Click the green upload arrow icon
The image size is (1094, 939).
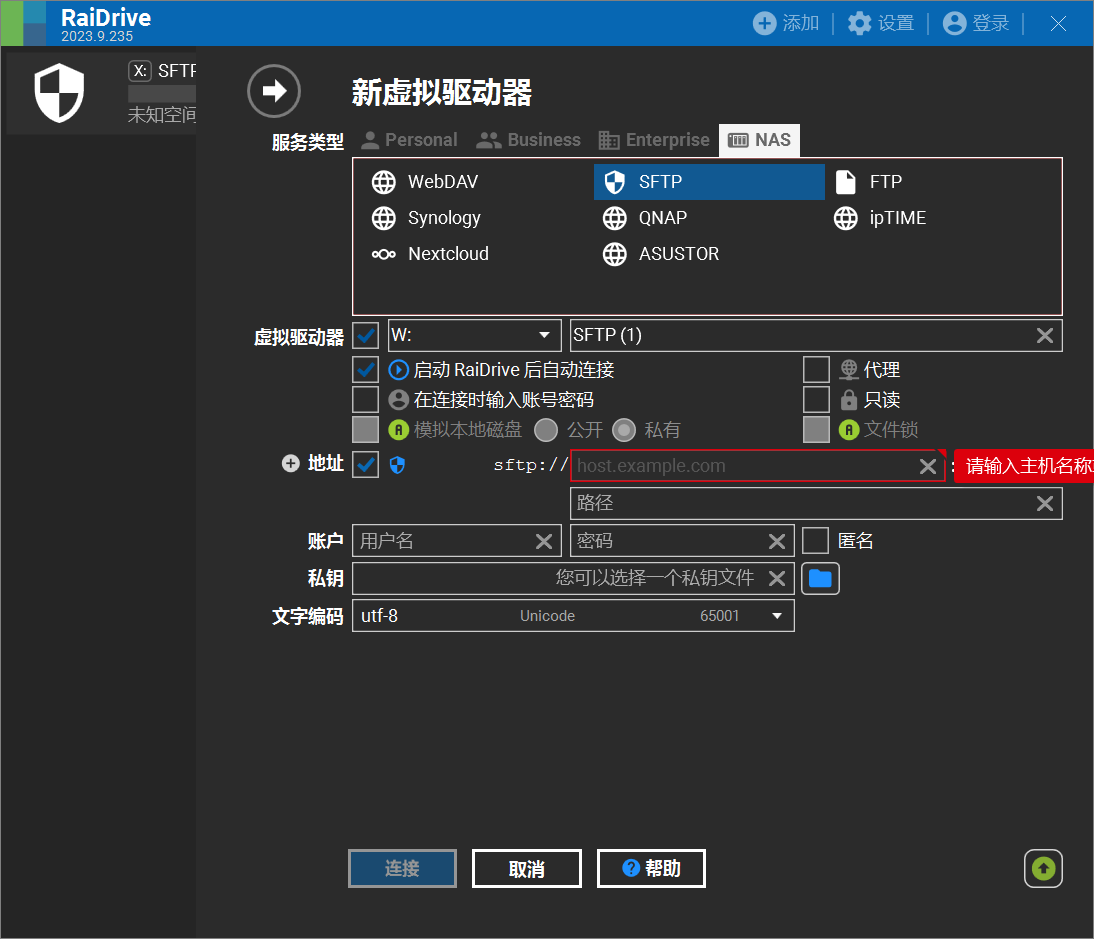click(x=1043, y=869)
